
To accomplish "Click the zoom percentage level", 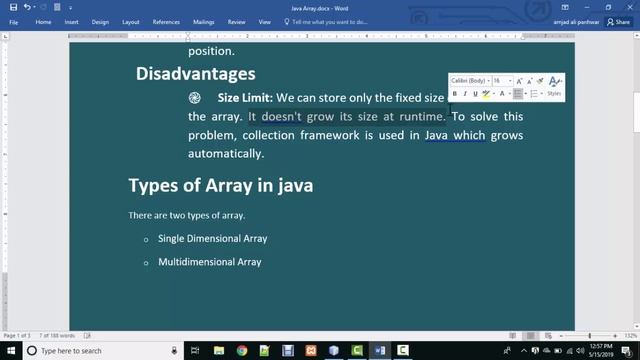I will (630, 336).
